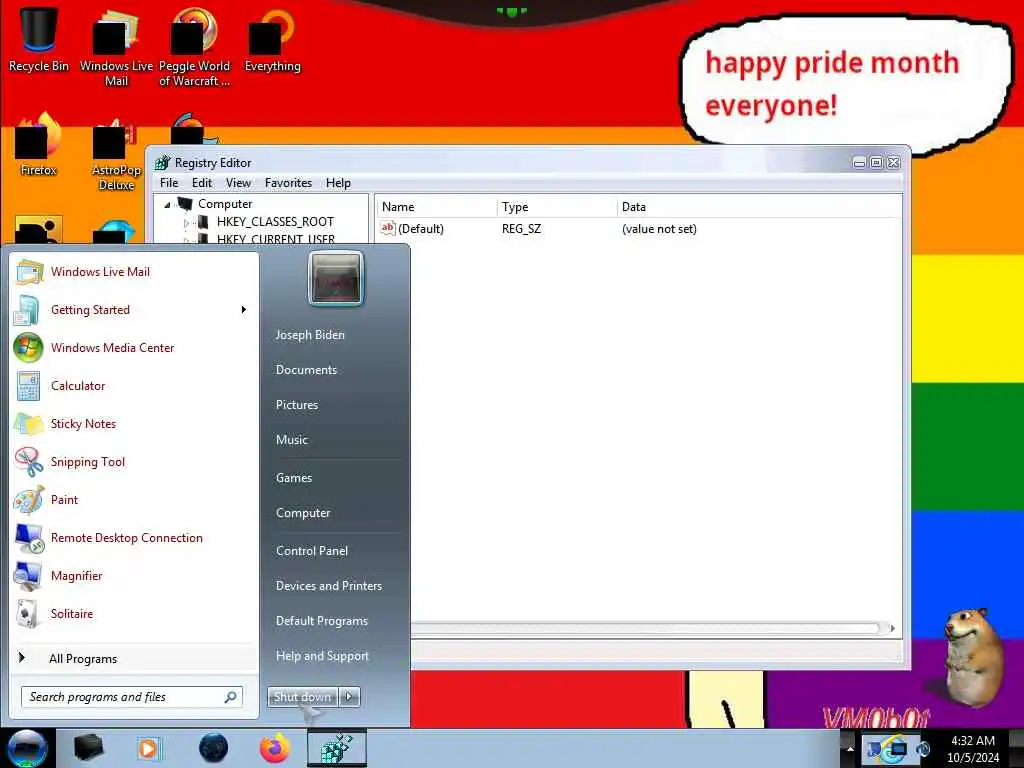Open Music library link
Image resolution: width=1024 pixels, height=768 pixels.
pyautogui.click(x=291, y=440)
